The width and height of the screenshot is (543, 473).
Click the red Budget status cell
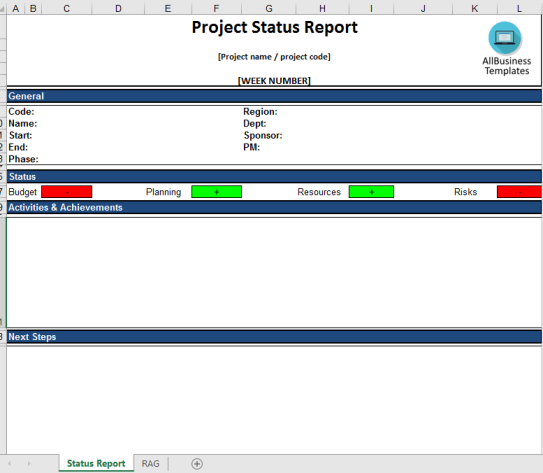66,192
